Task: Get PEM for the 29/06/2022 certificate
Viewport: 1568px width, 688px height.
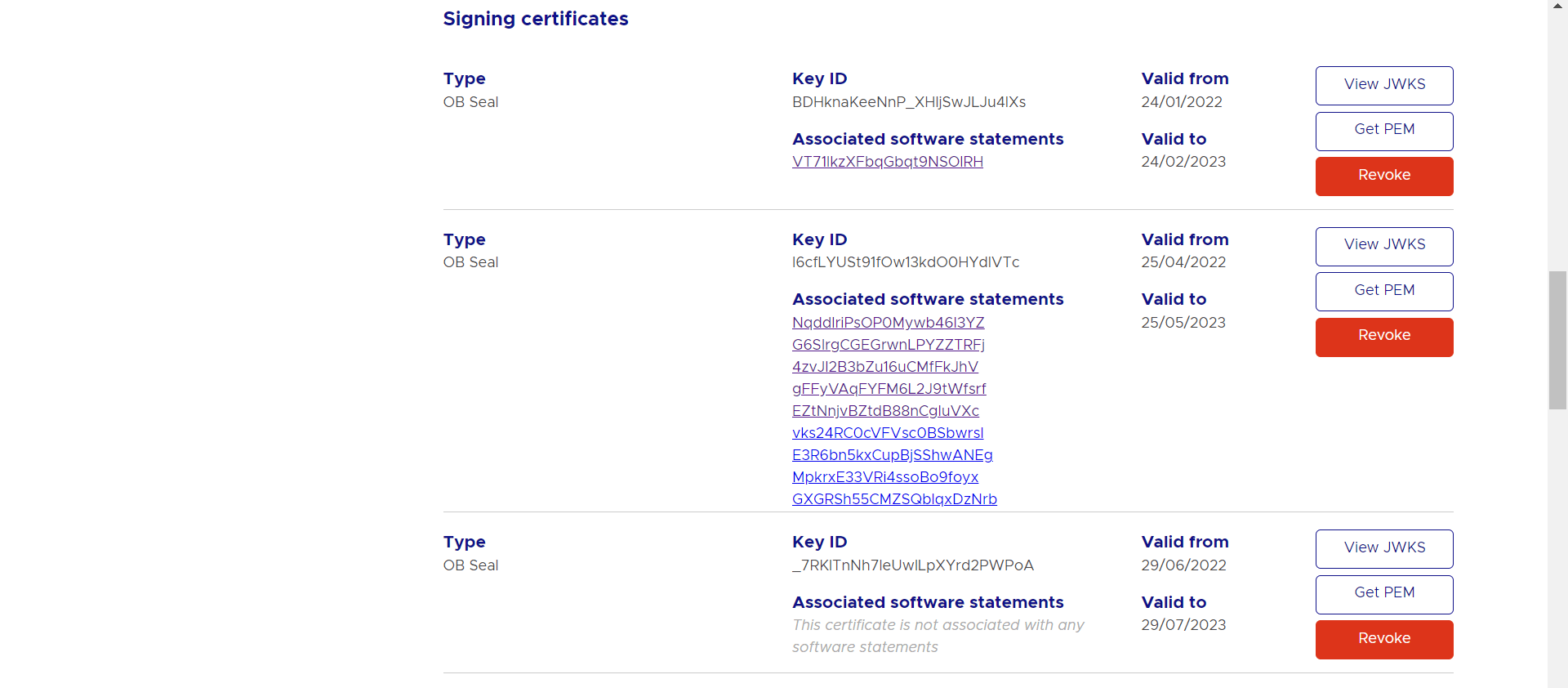Action: (1384, 594)
